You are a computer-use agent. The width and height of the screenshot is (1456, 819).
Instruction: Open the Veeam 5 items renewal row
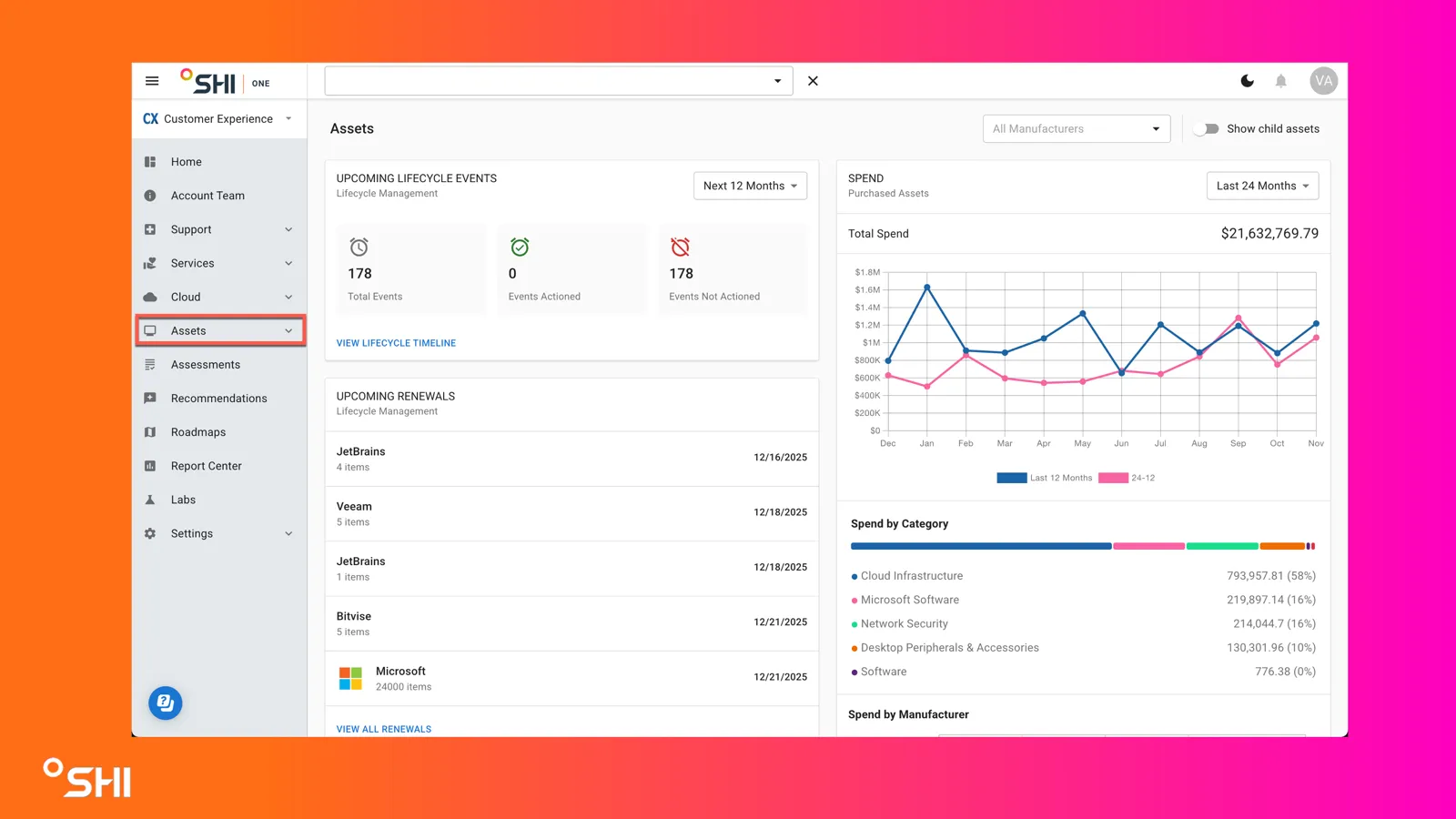click(571, 514)
